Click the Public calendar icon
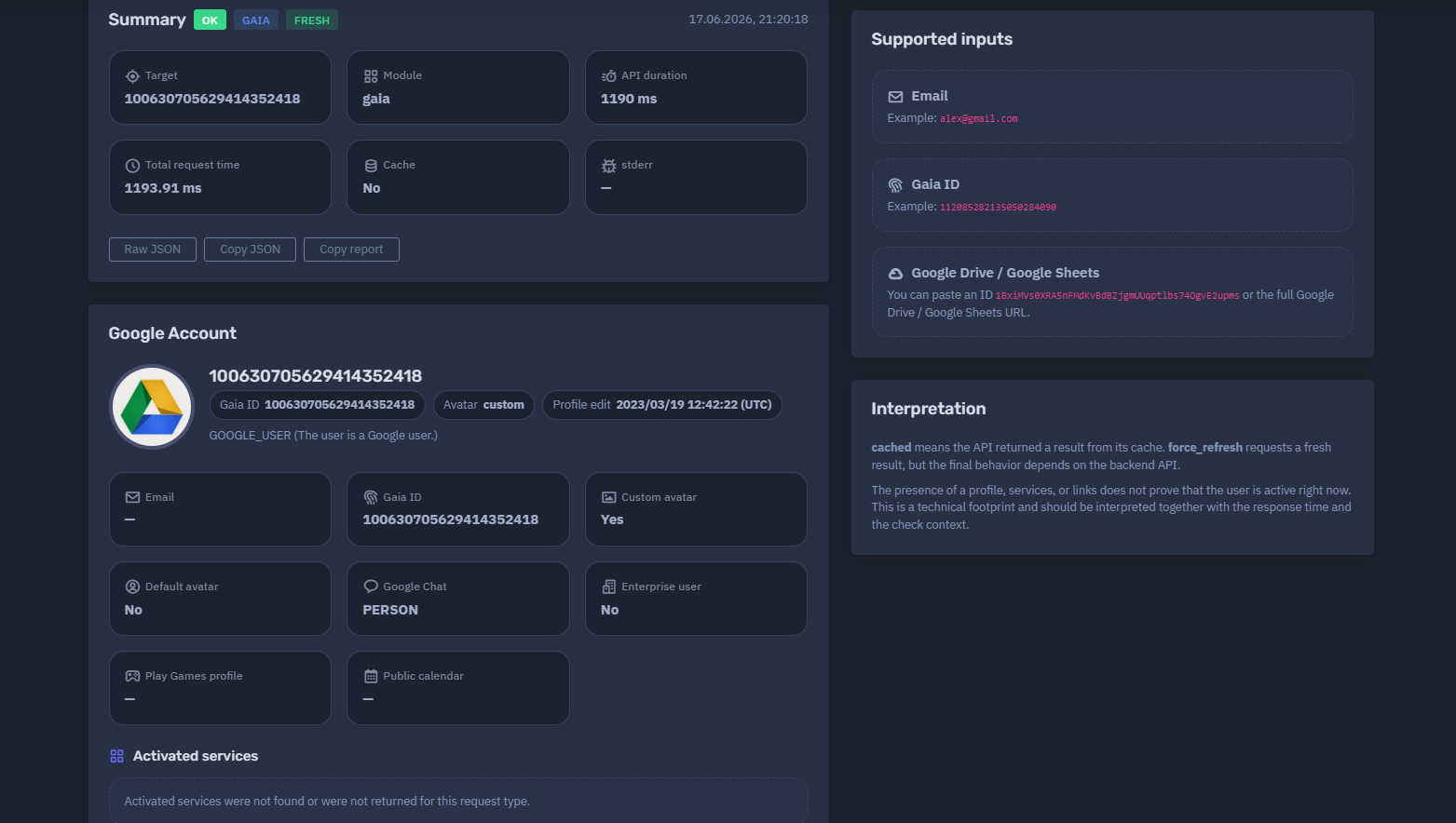The height and width of the screenshot is (823, 1456). click(371, 677)
